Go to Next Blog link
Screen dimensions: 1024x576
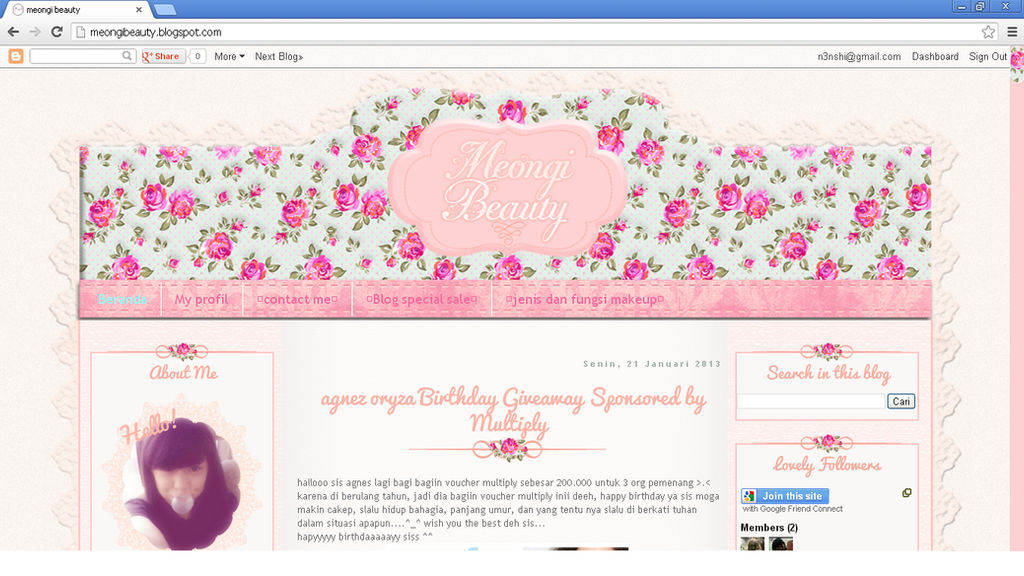[279, 57]
